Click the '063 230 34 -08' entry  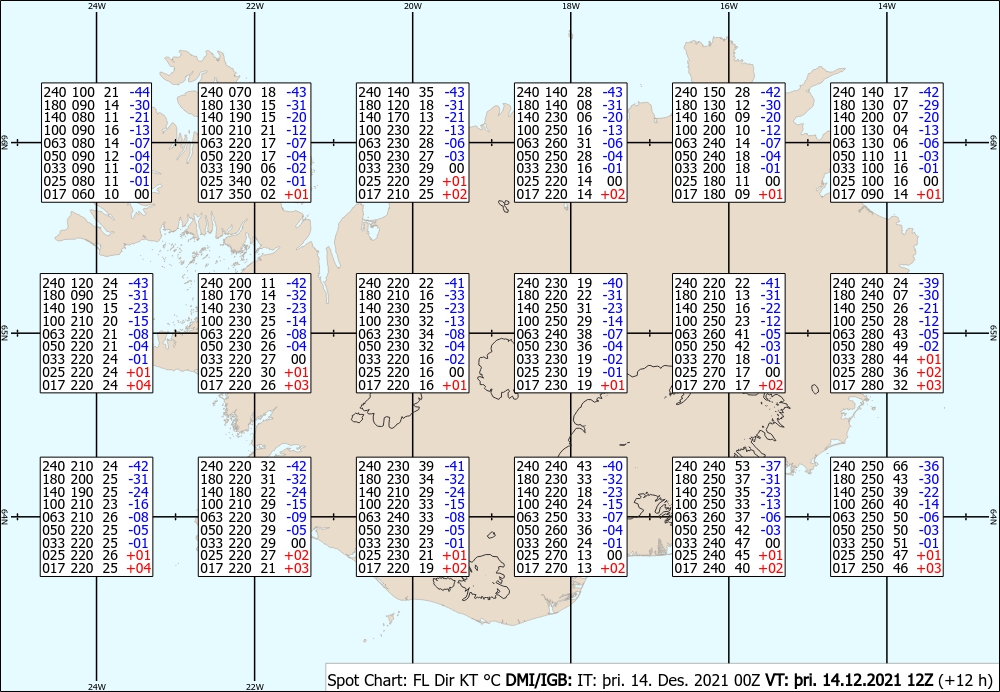tap(413, 334)
